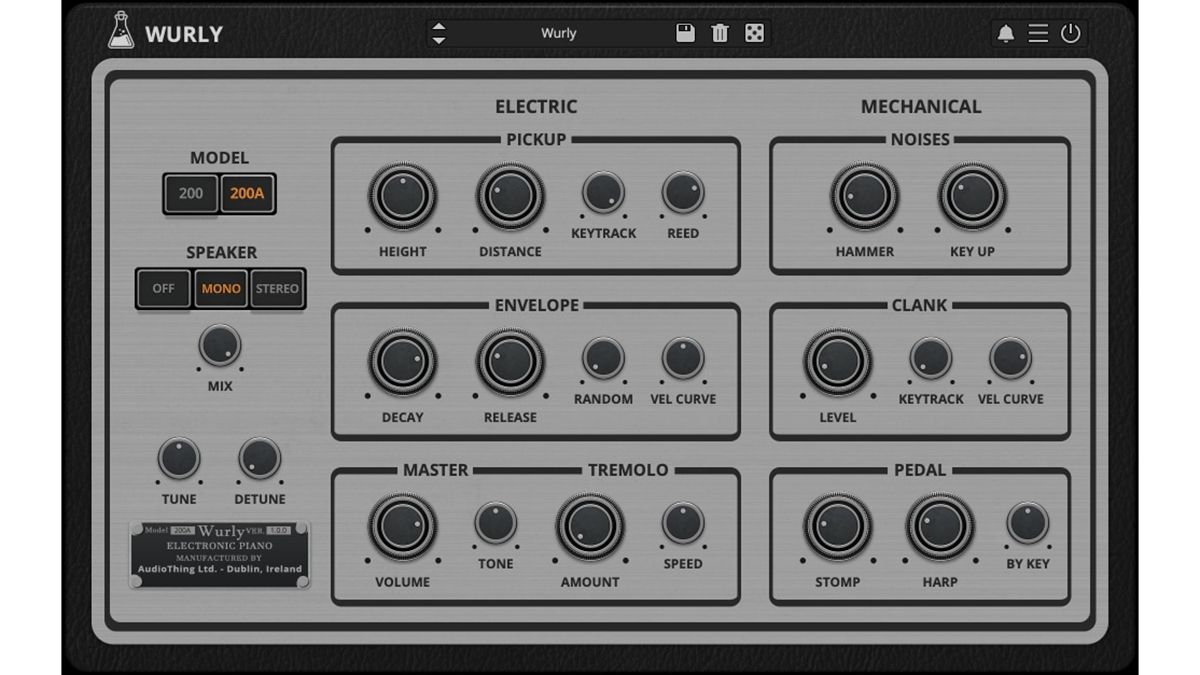Select the ELECTRIC section header

(535, 107)
